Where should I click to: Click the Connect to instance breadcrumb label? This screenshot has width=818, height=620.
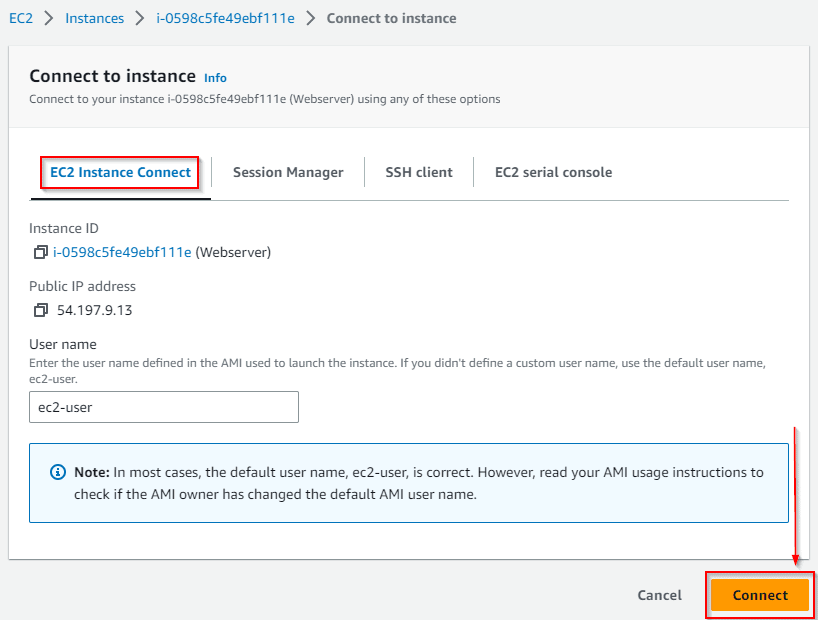[x=391, y=18]
